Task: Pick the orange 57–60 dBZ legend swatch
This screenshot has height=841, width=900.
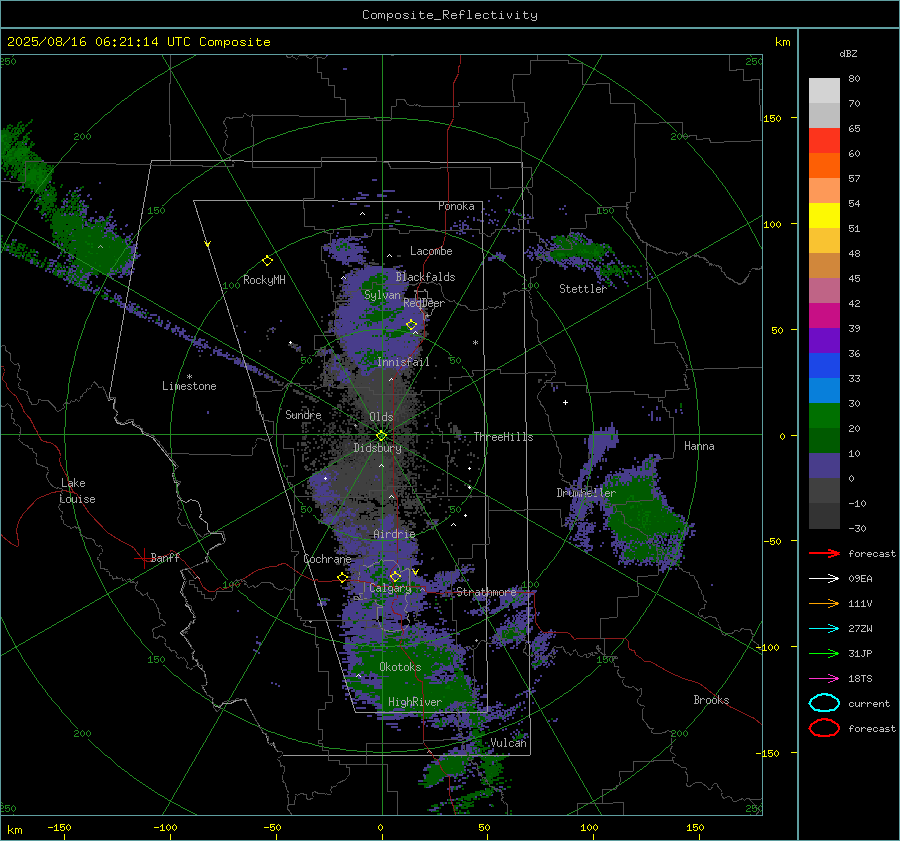Action: click(x=824, y=165)
